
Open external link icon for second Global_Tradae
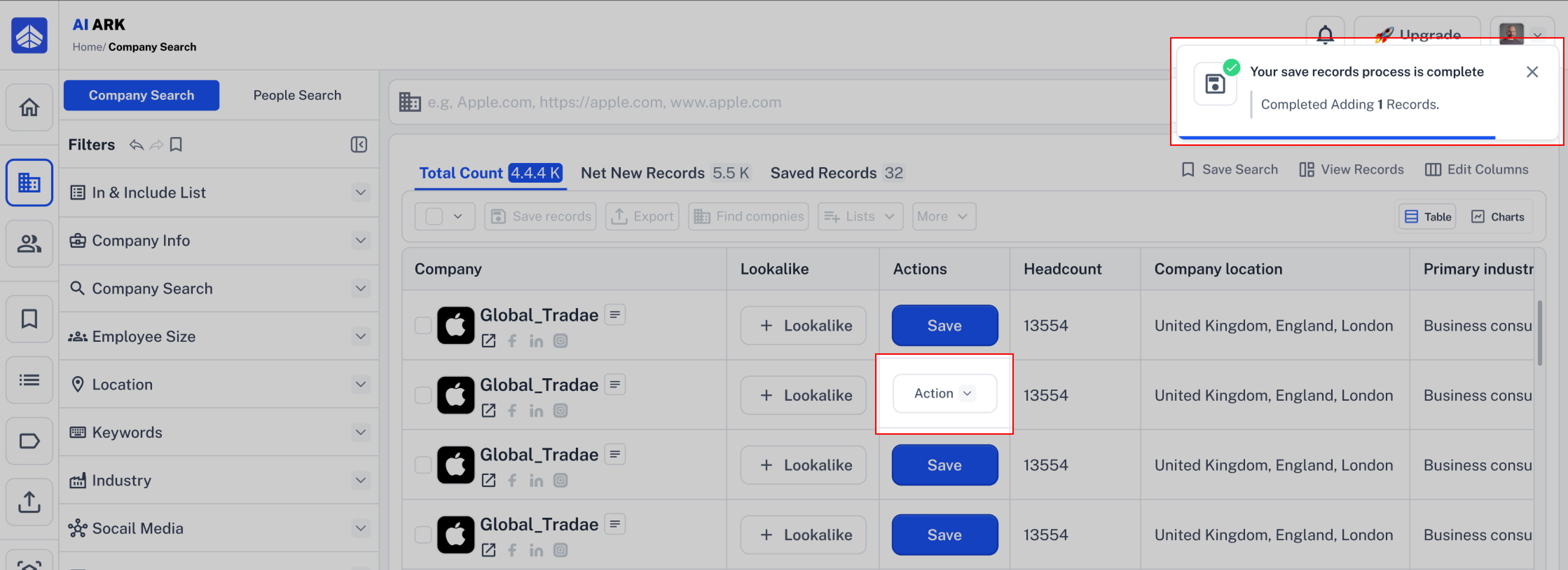[488, 411]
